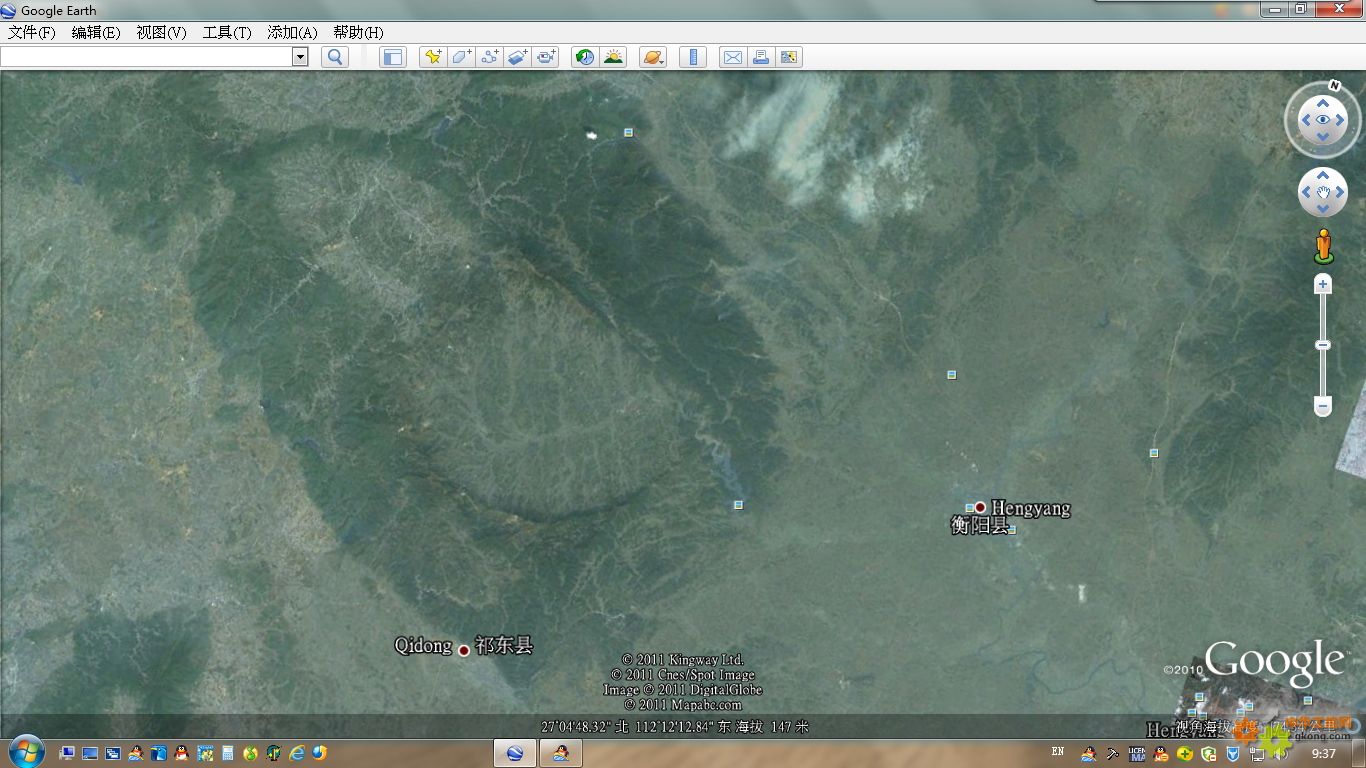Viewport: 1366px width, 768px height.
Task: Show the ruler measuring tool
Action: click(693, 57)
